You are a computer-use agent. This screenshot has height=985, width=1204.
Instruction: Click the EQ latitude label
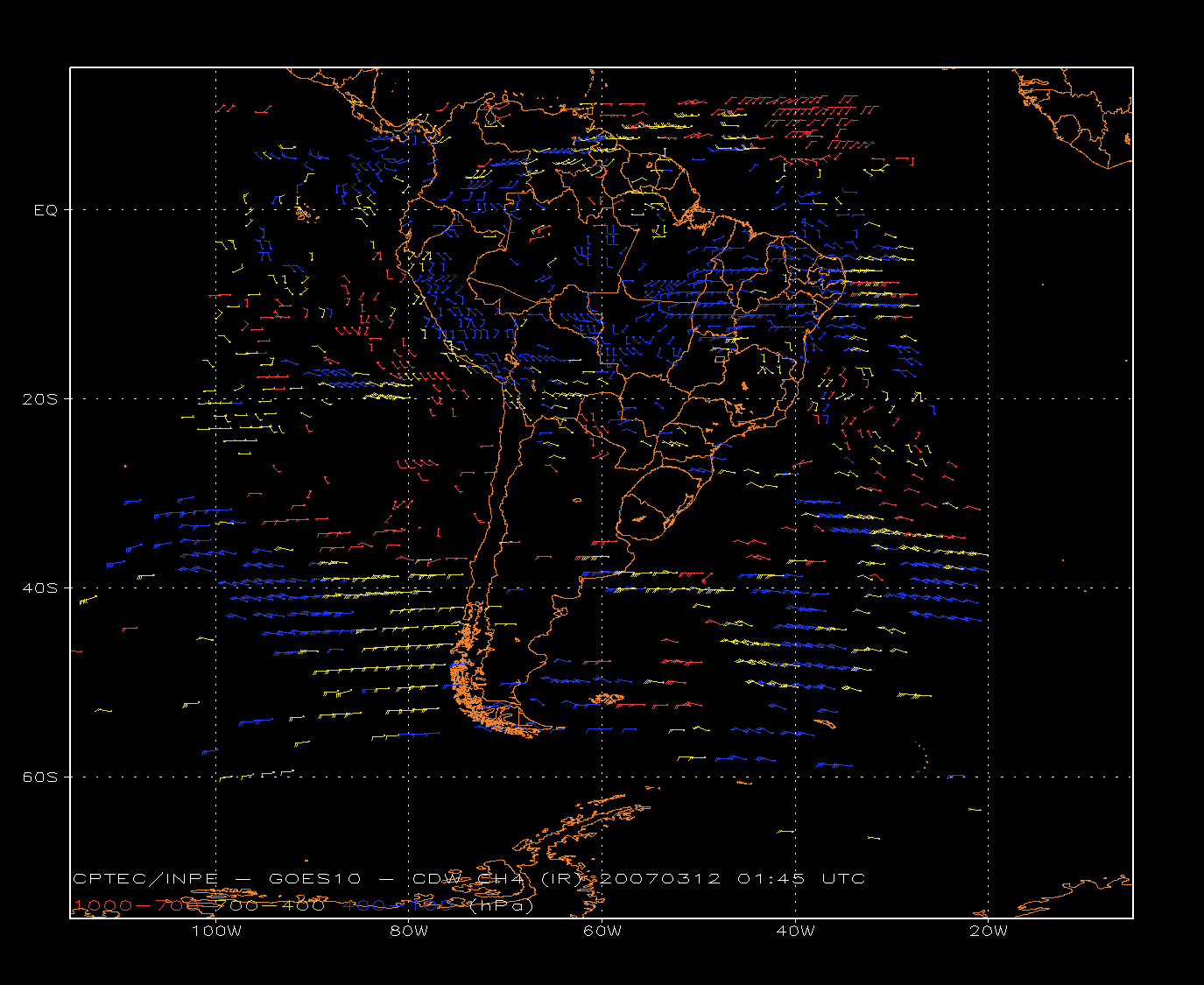[46, 210]
